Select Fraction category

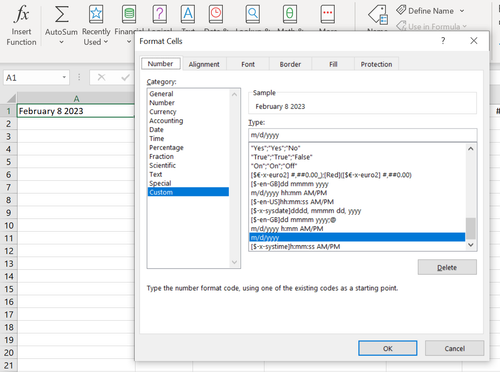click(x=188, y=156)
